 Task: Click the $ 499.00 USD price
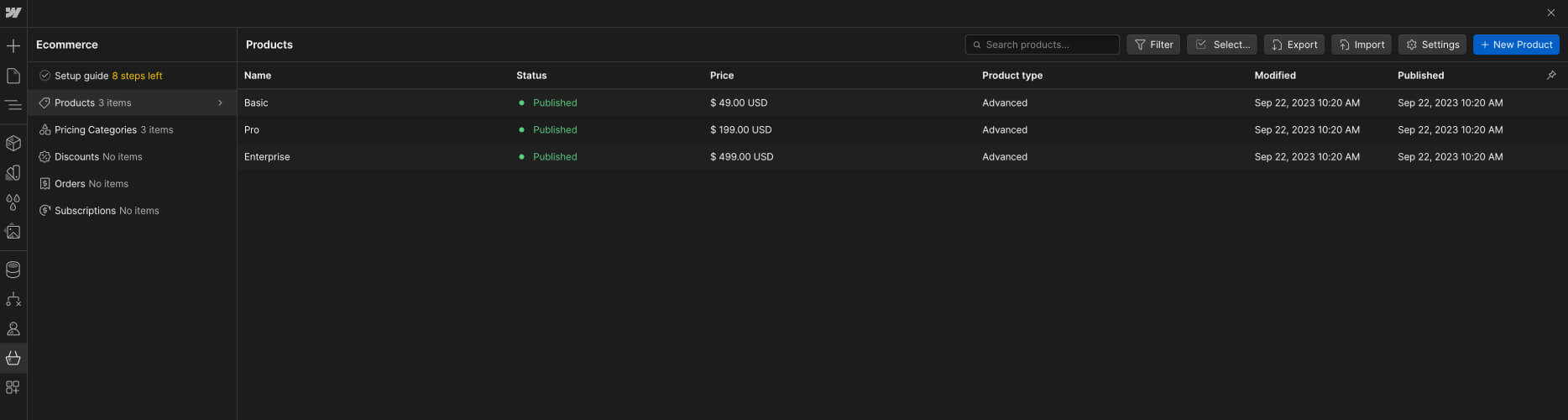tap(742, 156)
